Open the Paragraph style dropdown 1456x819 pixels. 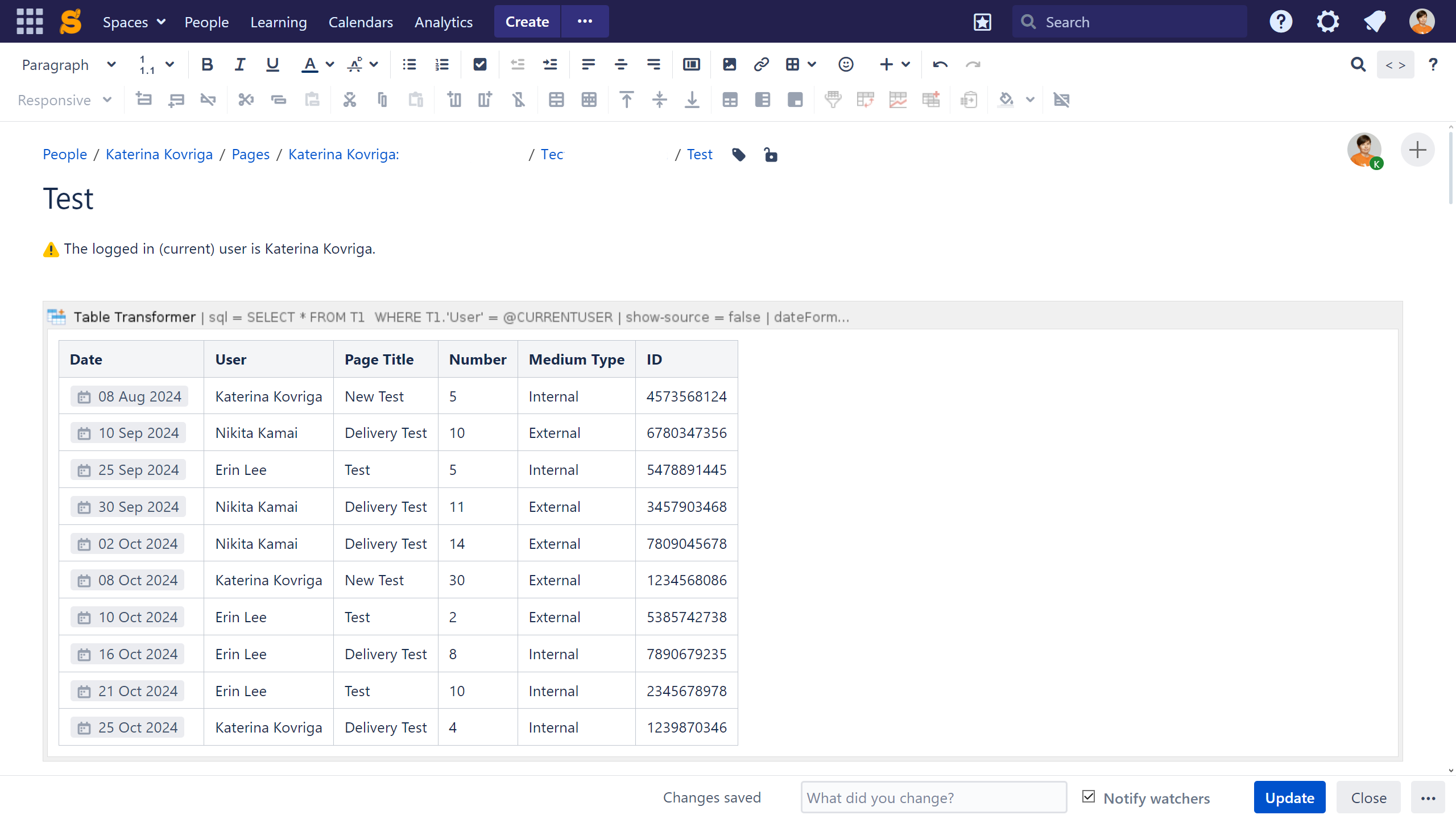click(x=68, y=65)
